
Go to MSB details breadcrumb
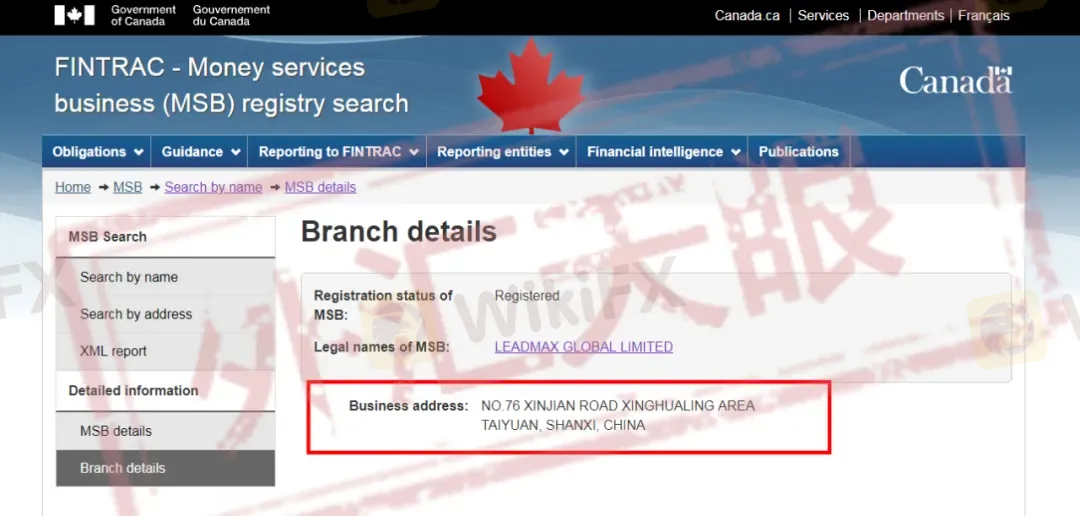pyautogui.click(x=320, y=187)
